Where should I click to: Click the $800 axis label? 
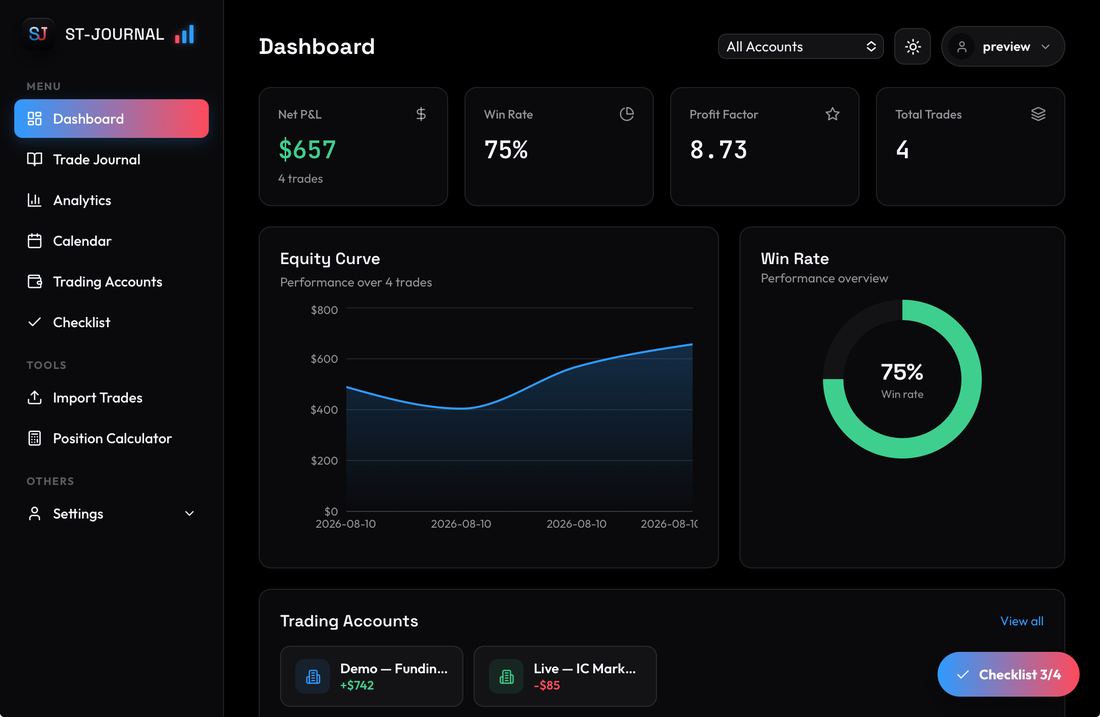click(x=324, y=309)
